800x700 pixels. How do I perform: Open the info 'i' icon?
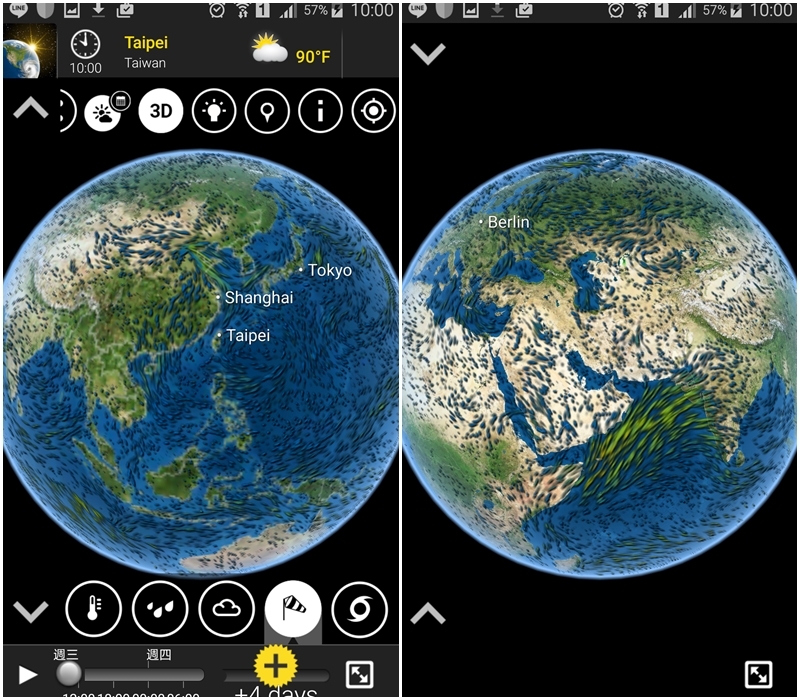321,111
